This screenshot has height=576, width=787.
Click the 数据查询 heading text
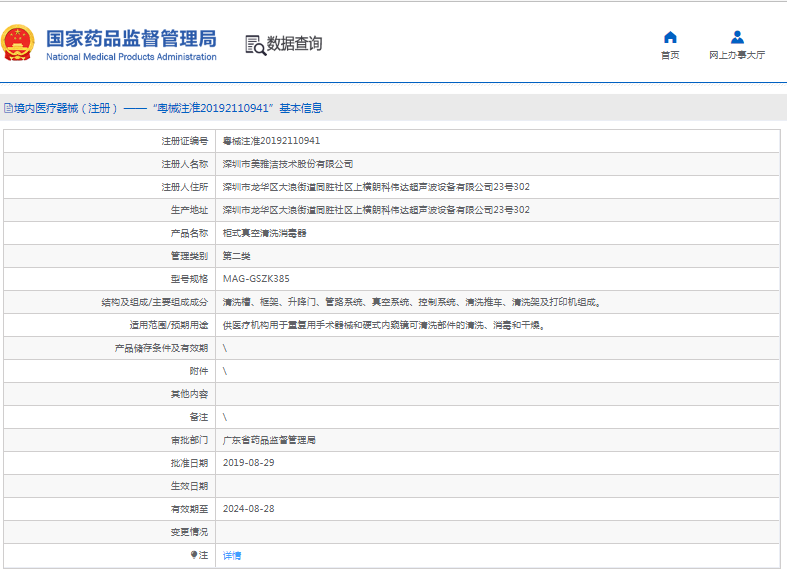pos(294,44)
